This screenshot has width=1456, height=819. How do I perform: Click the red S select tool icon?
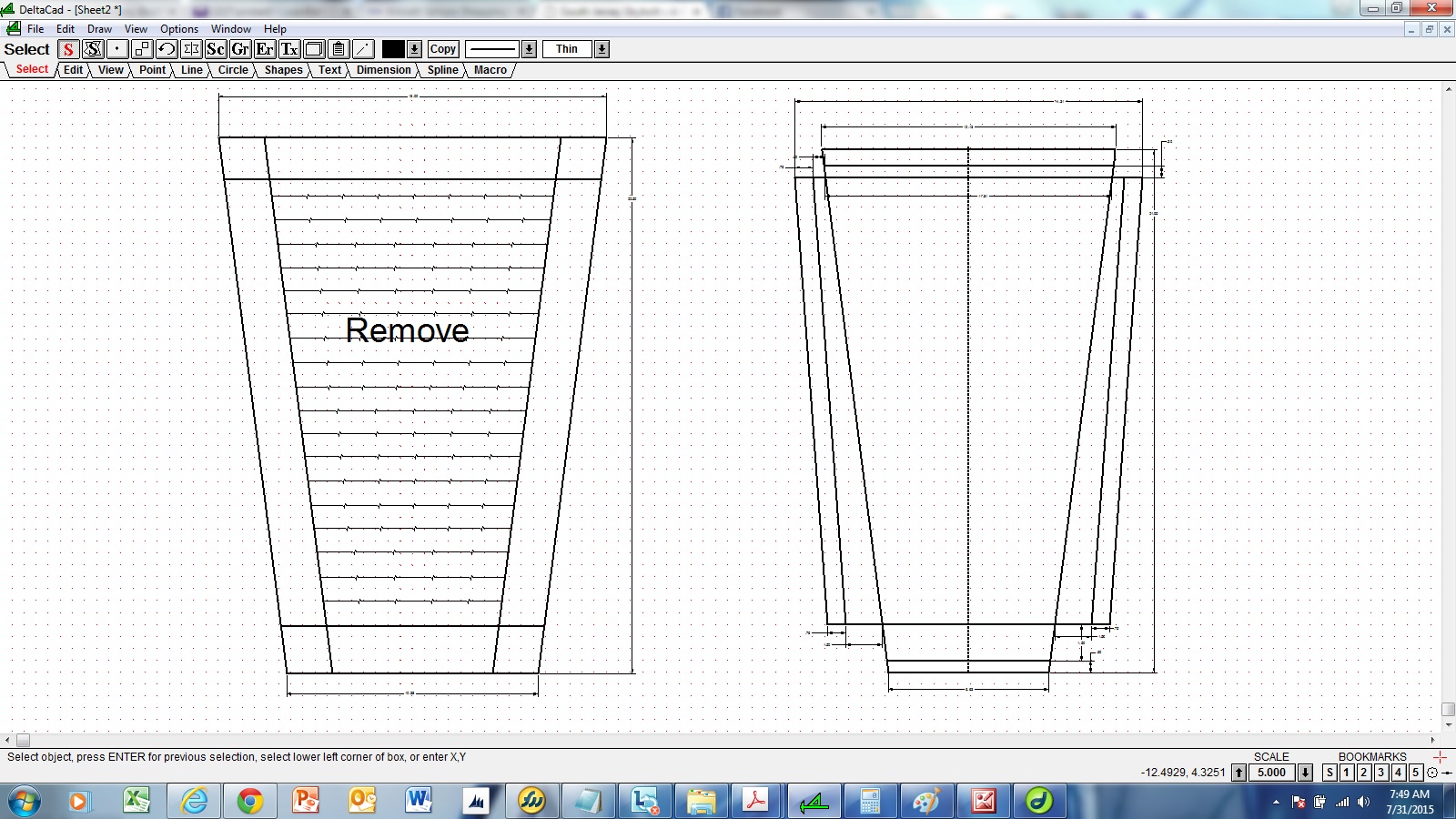68,49
